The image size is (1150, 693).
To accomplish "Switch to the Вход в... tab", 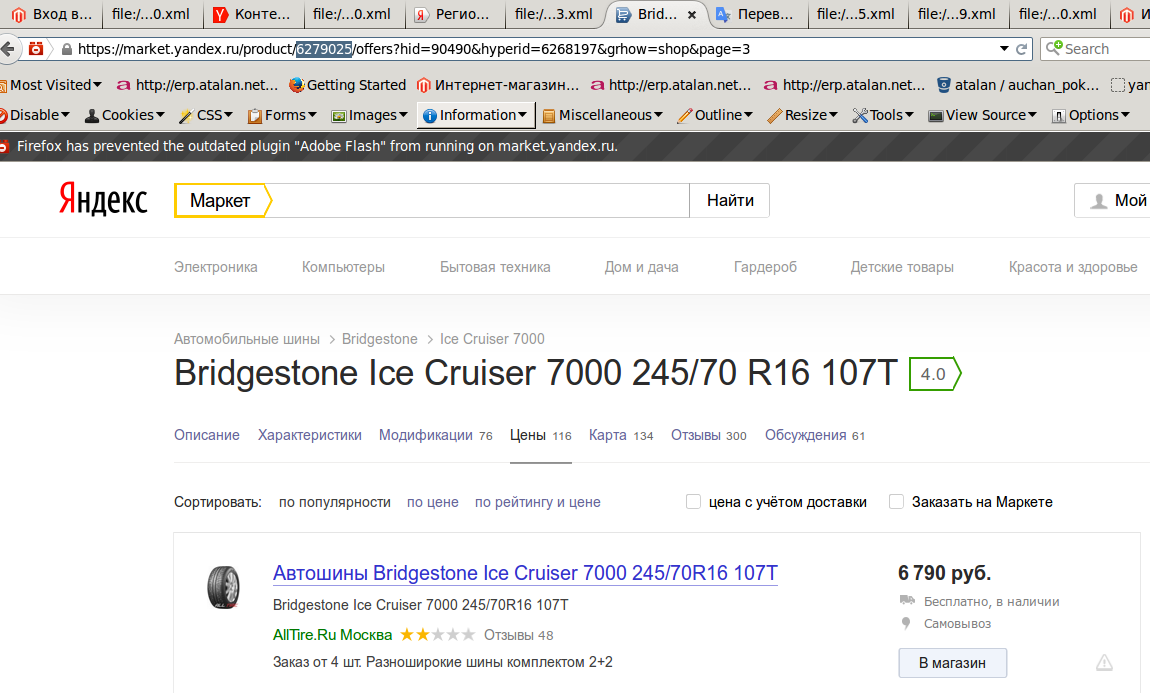I will tap(51, 14).
